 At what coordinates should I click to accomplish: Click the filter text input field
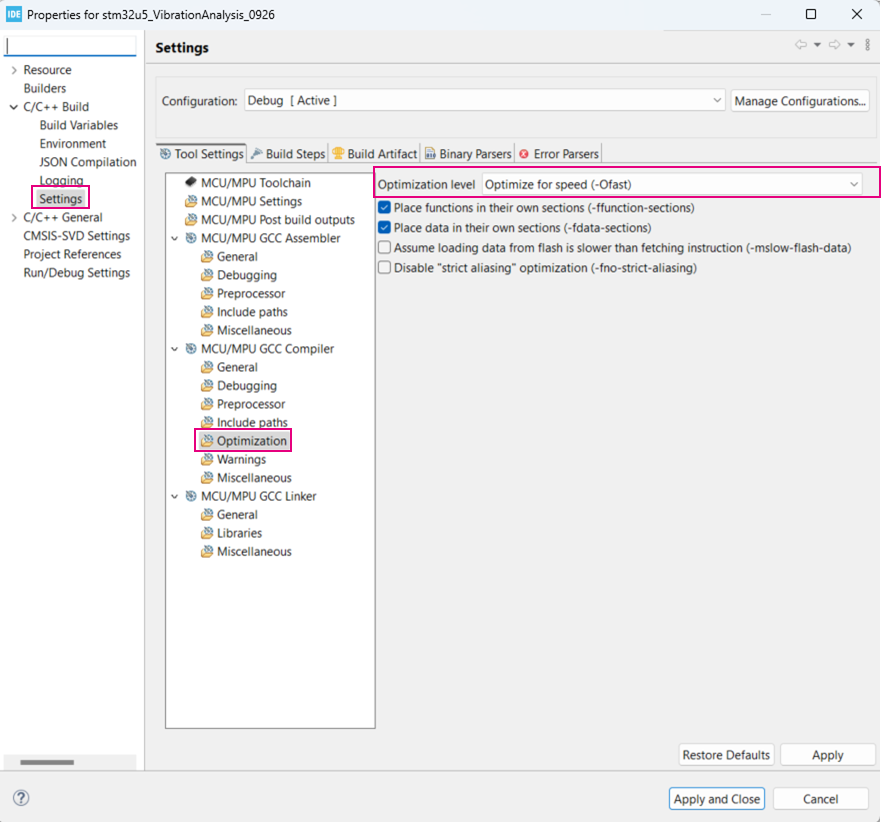click(x=70, y=46)
